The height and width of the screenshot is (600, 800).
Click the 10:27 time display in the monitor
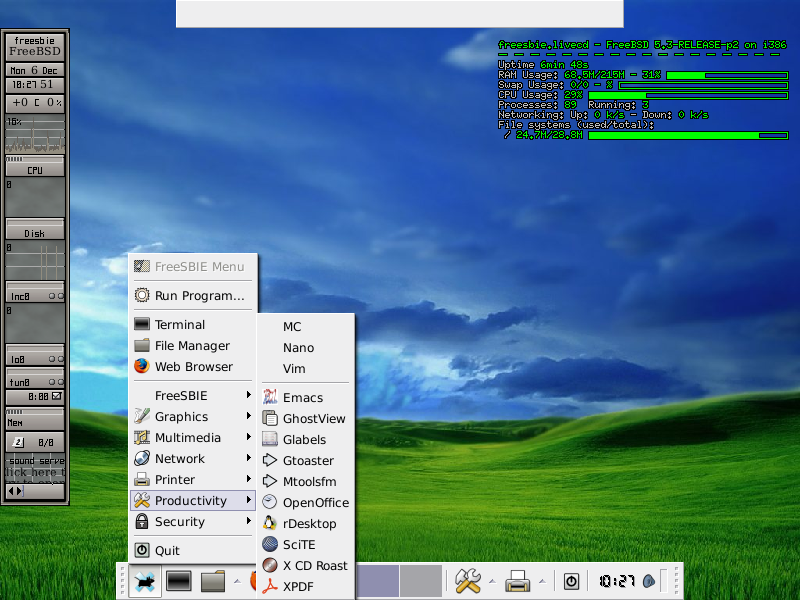click(x=35, y=85)
